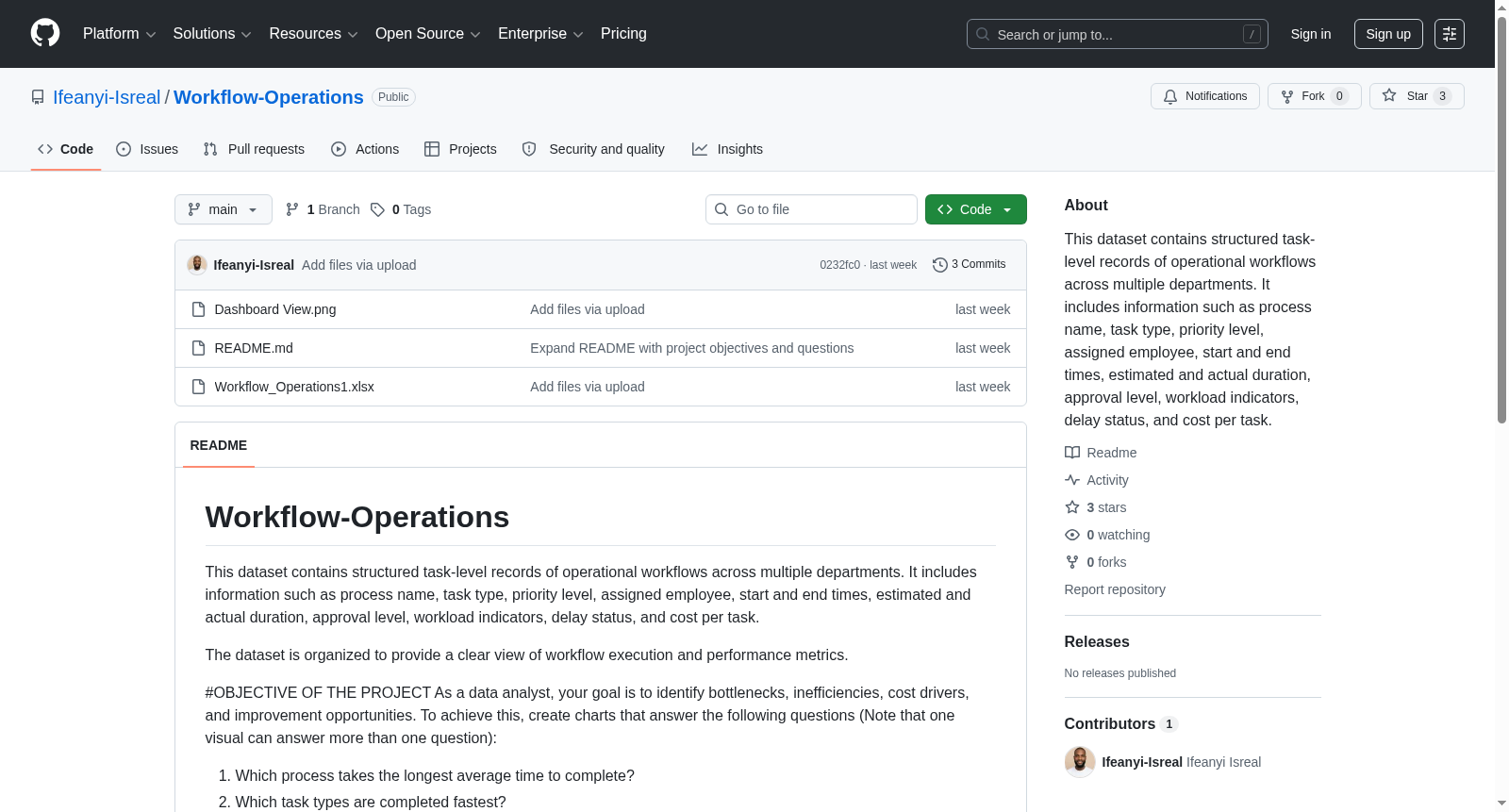Select the README tab header
Image resolution: width=1509 pixels, height=812 pixels.
[218, 445]
